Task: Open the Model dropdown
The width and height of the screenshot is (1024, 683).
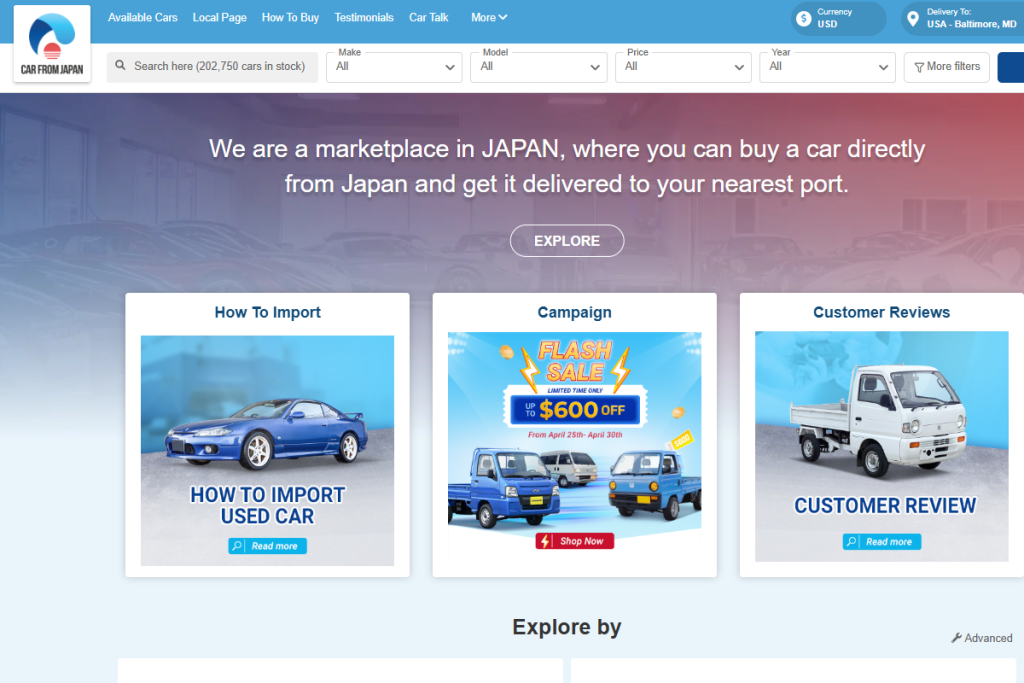Action: click(539, 67)
